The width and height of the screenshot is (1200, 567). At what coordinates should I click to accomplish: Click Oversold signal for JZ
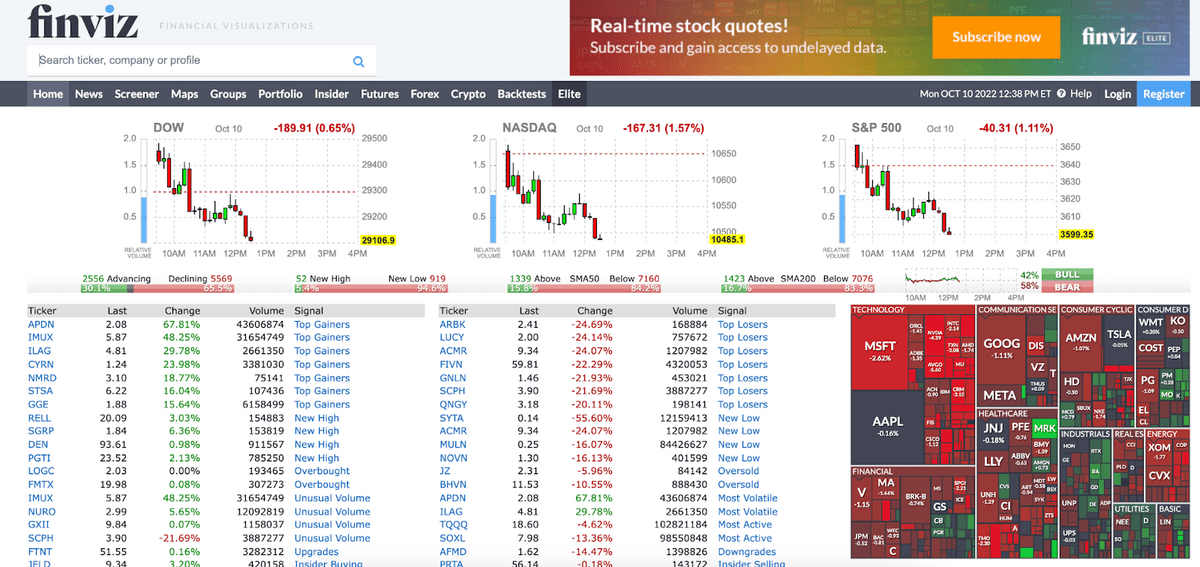(x=739, y=471)
